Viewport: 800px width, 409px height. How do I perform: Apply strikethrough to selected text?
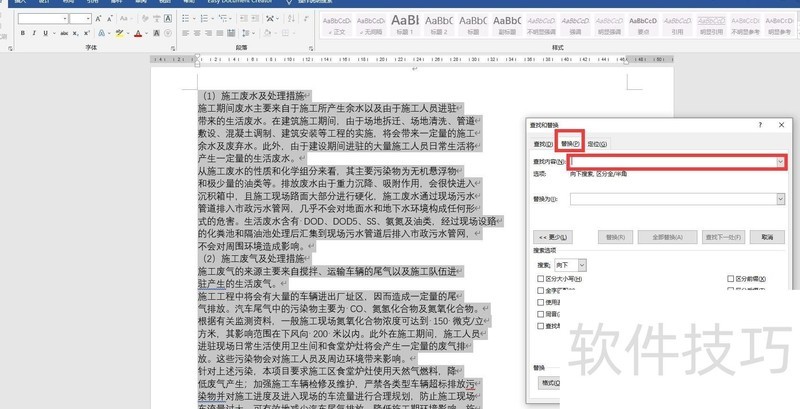click(64, 33)
